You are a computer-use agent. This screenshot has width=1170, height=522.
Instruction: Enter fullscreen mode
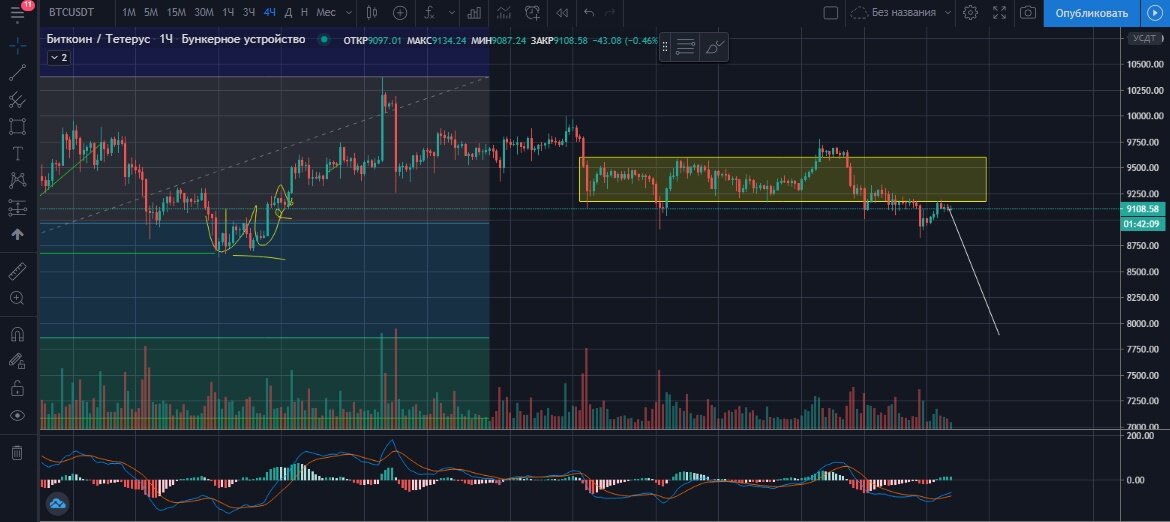coord(999,13)
